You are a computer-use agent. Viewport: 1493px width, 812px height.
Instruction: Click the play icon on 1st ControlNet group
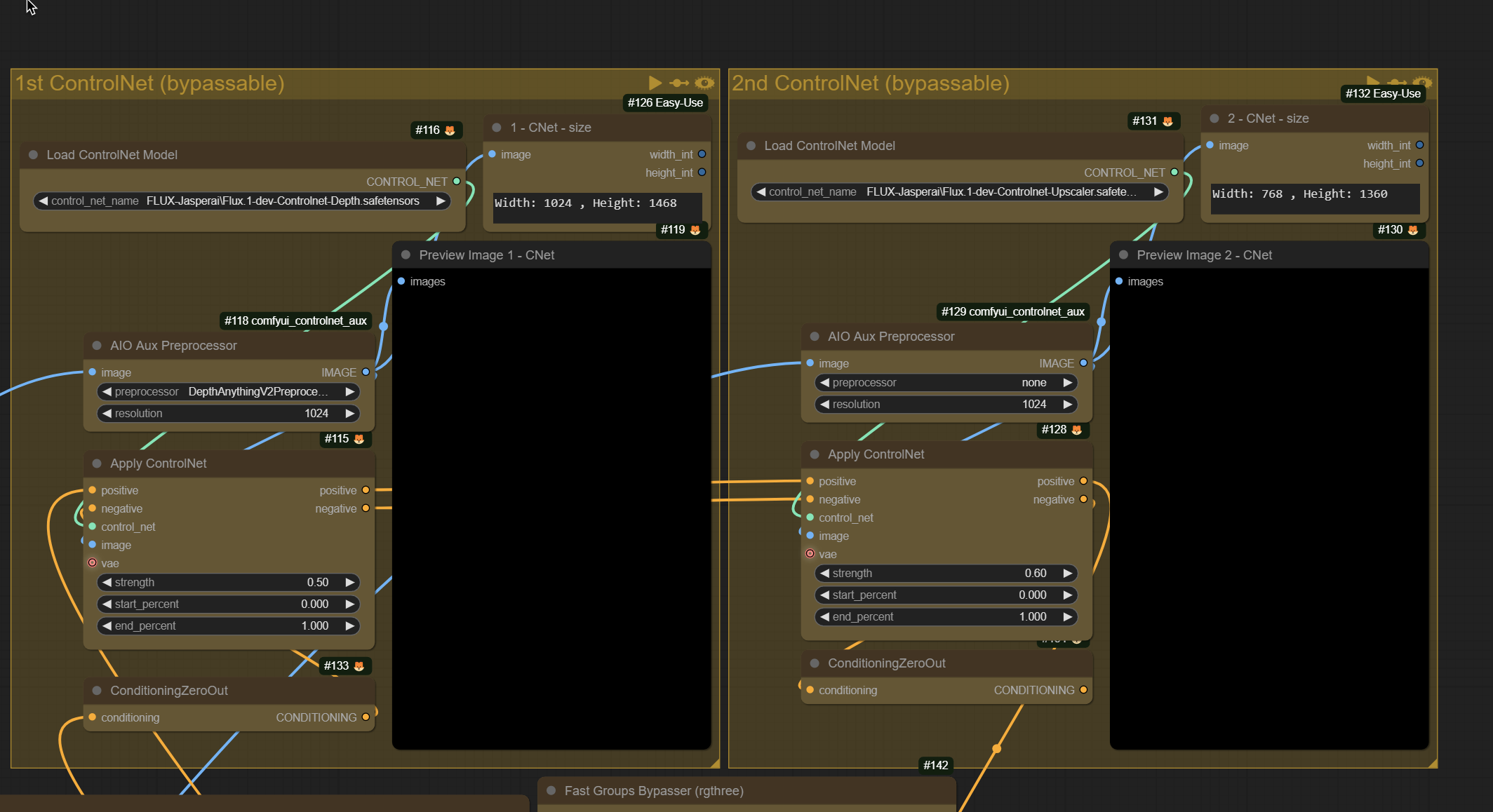tap(654, 83)
